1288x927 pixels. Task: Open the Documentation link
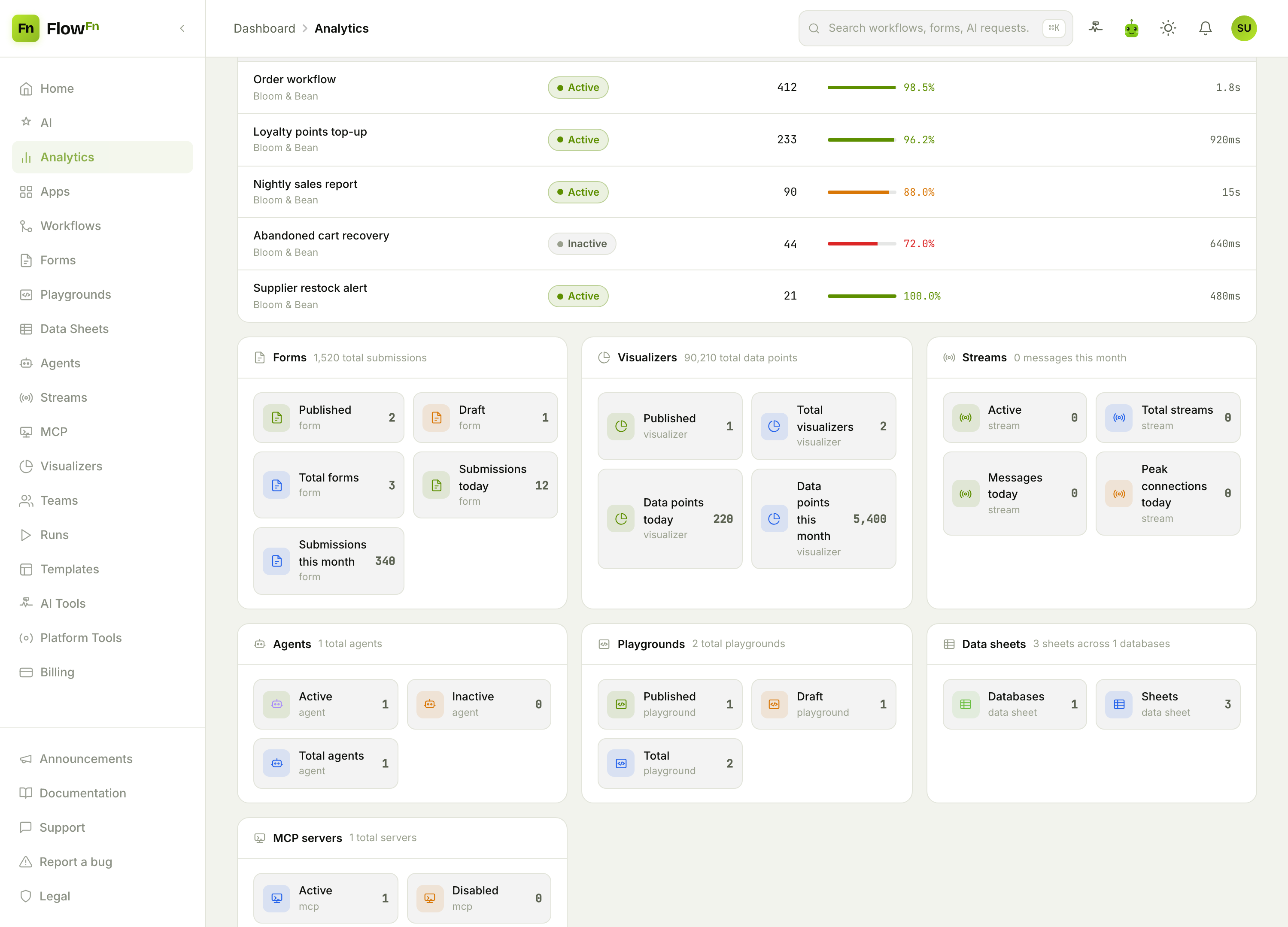click(x=83, y=793)
